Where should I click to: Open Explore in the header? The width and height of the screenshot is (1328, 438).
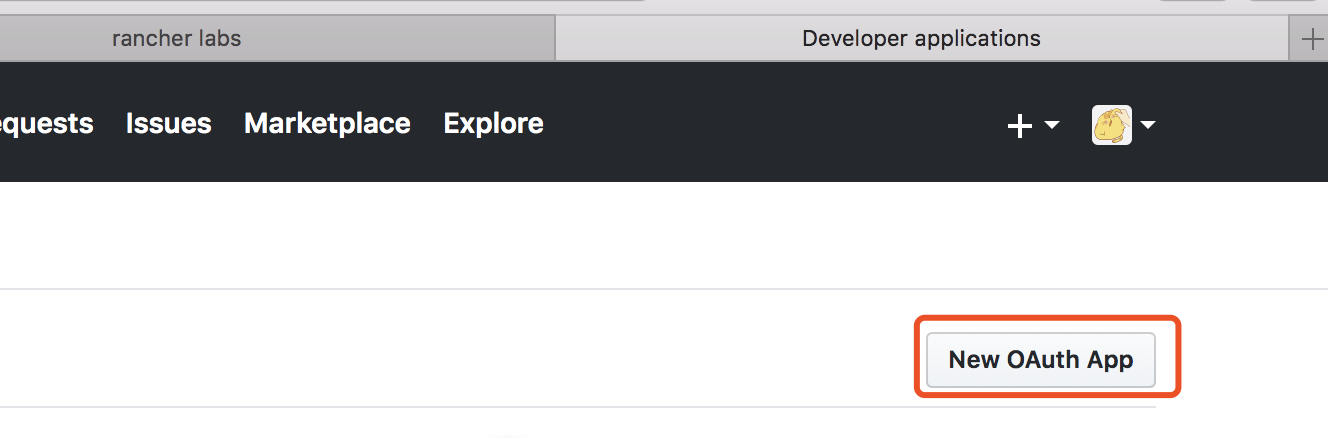[x=493, y=123]
